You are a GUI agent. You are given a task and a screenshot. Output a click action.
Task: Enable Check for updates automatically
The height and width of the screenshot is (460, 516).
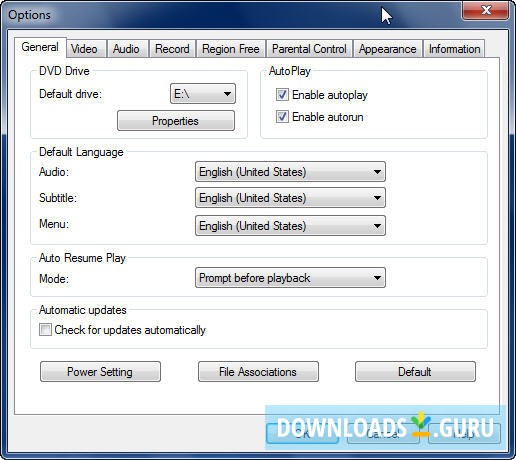pos(45,330)
